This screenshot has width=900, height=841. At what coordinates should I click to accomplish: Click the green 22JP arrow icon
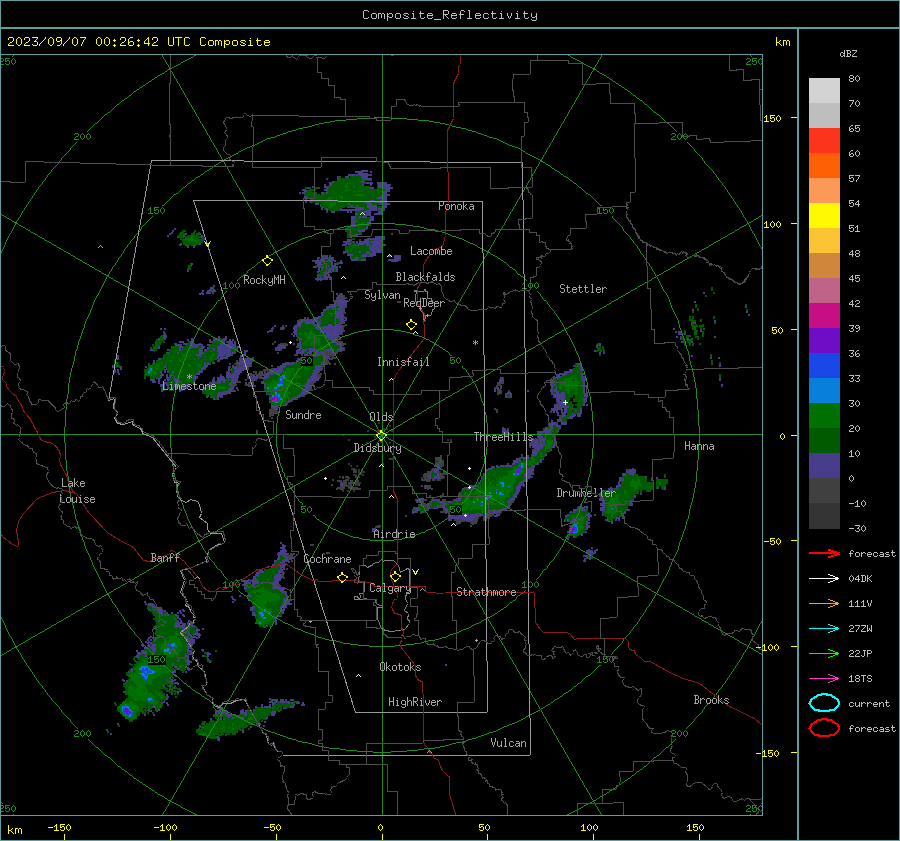coord(824,653)
